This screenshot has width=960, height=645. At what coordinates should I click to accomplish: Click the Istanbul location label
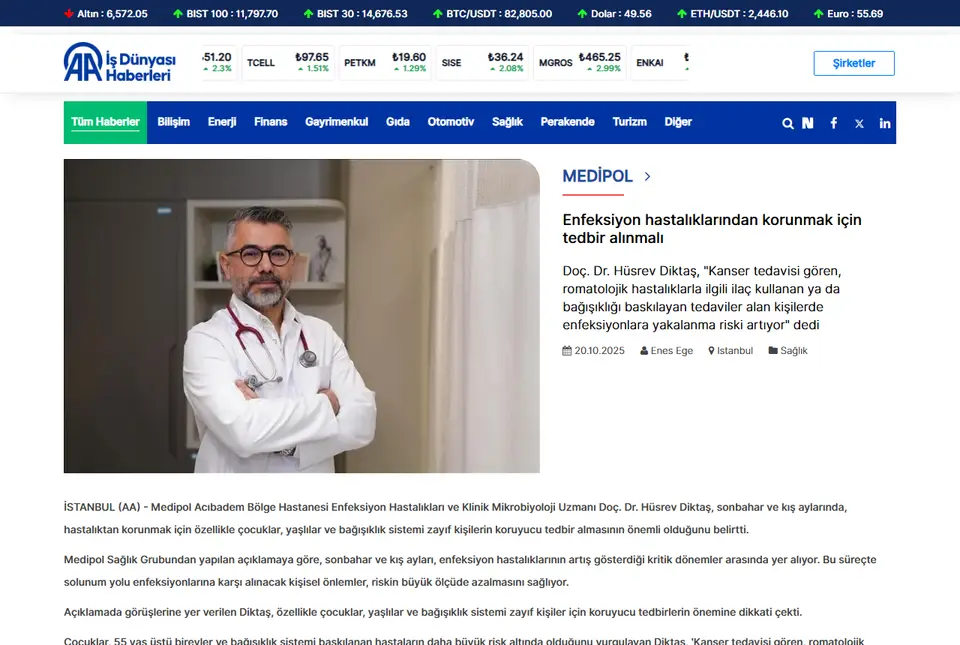(x=735, y=351)
